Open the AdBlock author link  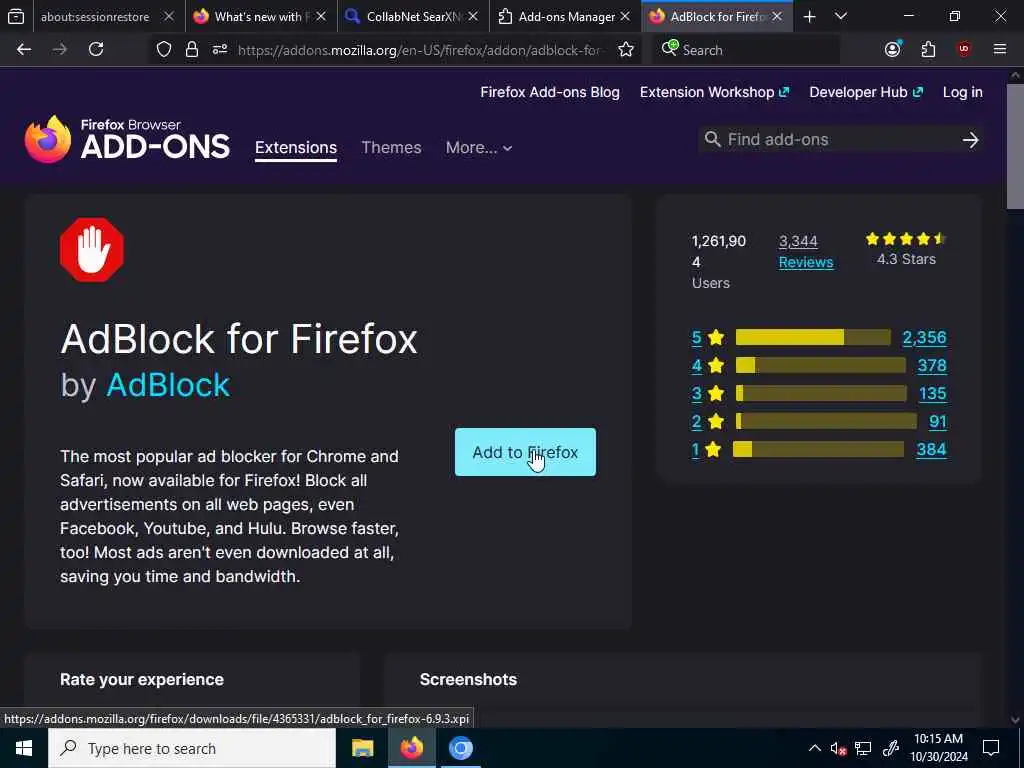coord(168,385)
